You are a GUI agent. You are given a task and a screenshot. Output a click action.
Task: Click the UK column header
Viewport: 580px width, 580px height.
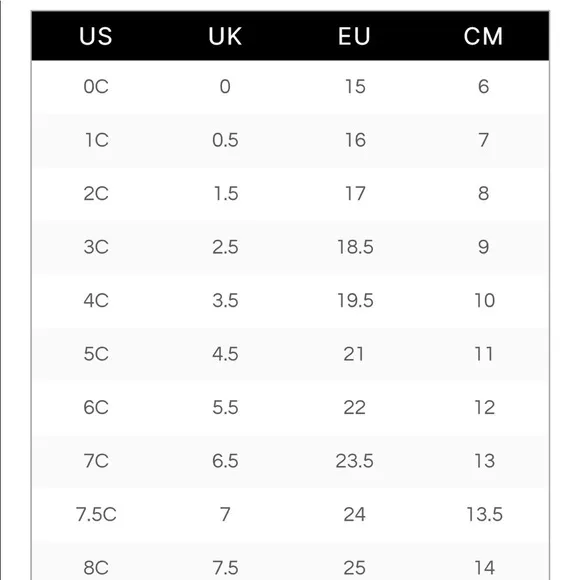[225, 36]
